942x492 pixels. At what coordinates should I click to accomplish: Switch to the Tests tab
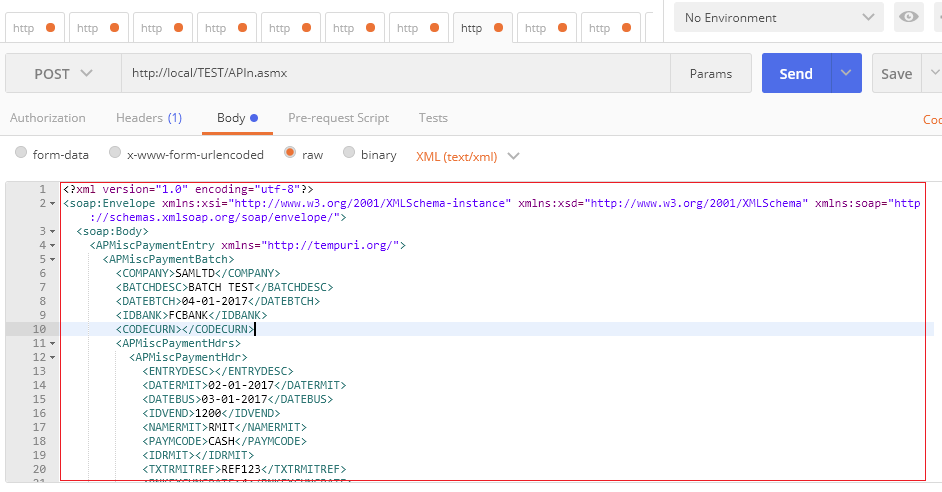click(433, 118)
